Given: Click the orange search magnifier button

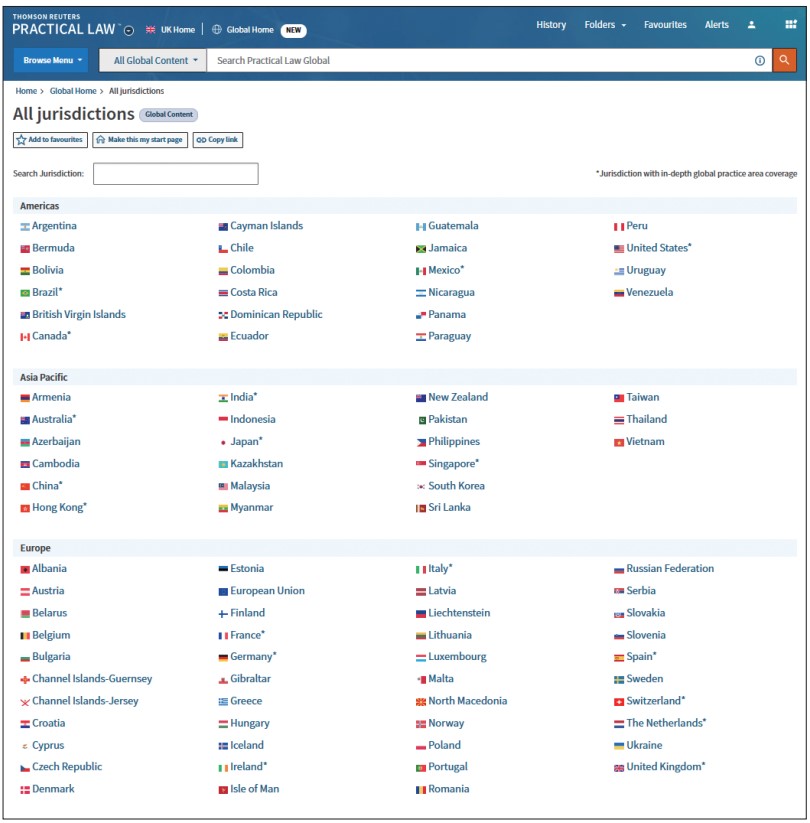Looking at the screenshot, I should click(x=784, y=60).
